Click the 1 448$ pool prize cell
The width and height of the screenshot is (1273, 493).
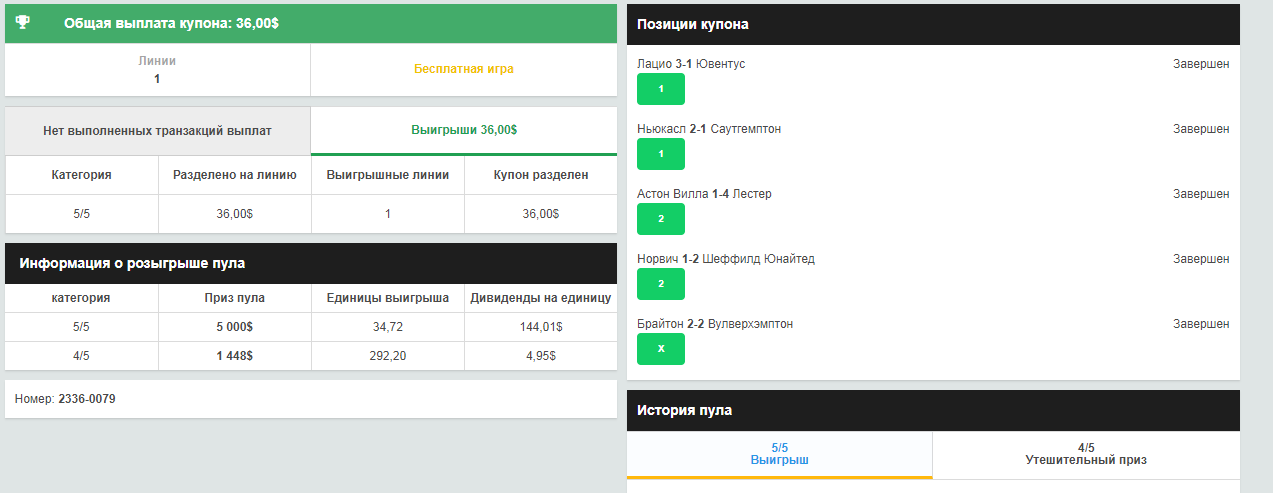[235, 356]
